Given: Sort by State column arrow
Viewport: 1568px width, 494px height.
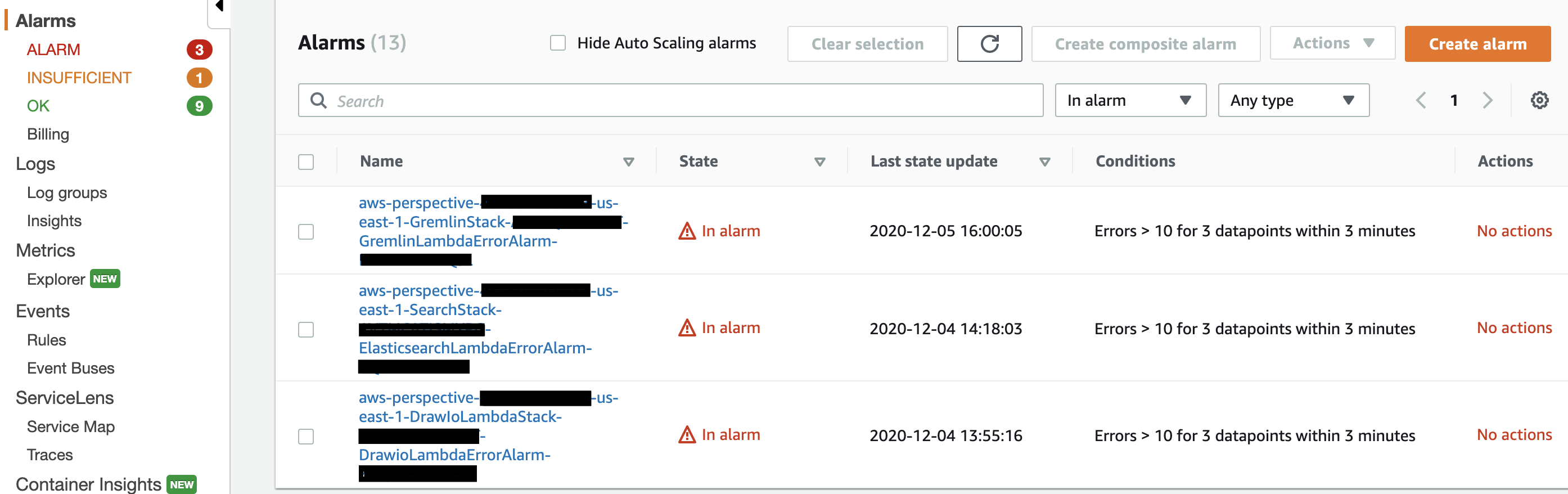Looking at the screenshot, I should point(820,162).
